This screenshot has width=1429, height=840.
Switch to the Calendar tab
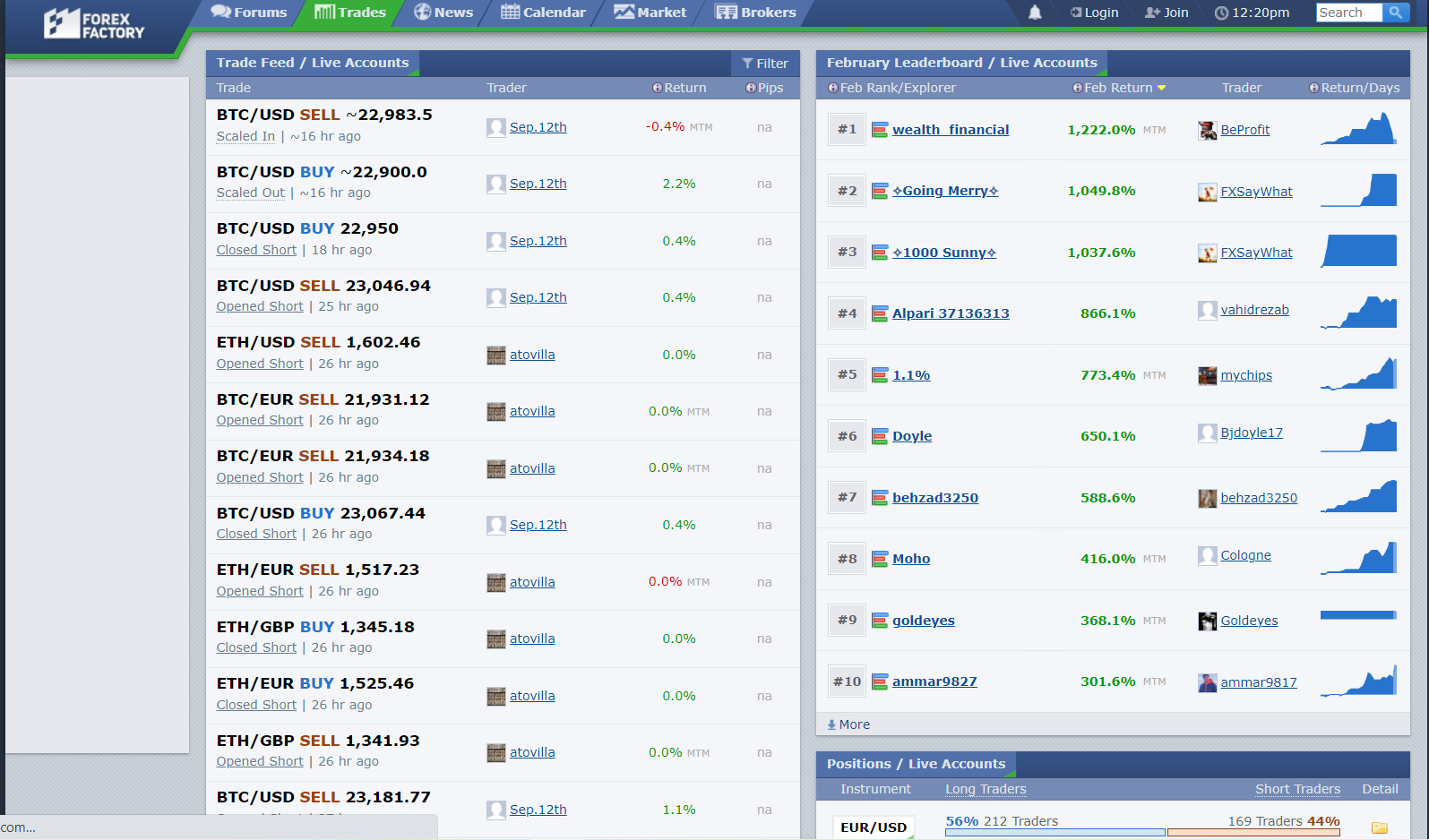[x=543, y=13]
